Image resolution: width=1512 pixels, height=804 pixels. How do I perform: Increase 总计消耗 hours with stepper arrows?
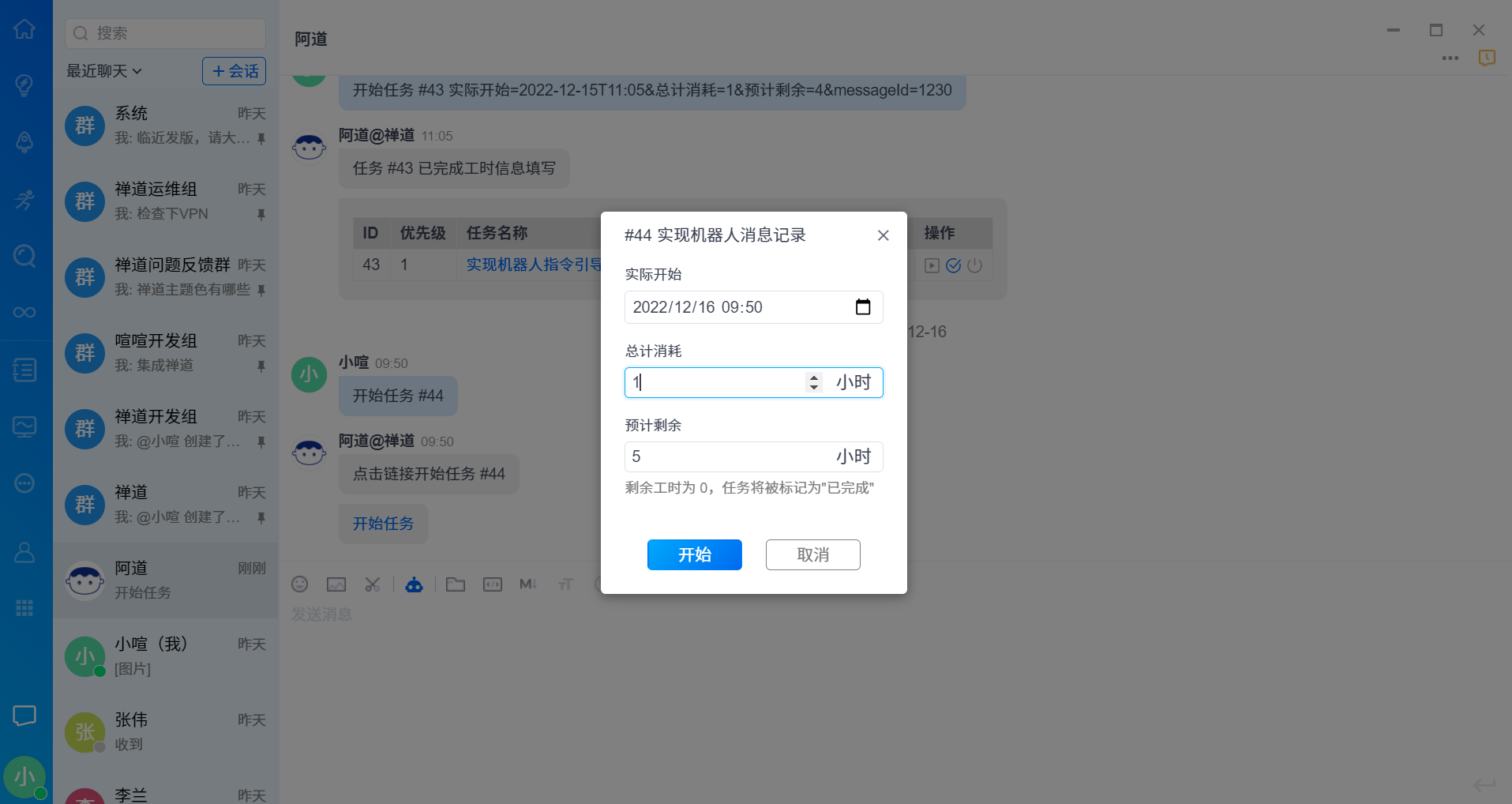point(813,378)
